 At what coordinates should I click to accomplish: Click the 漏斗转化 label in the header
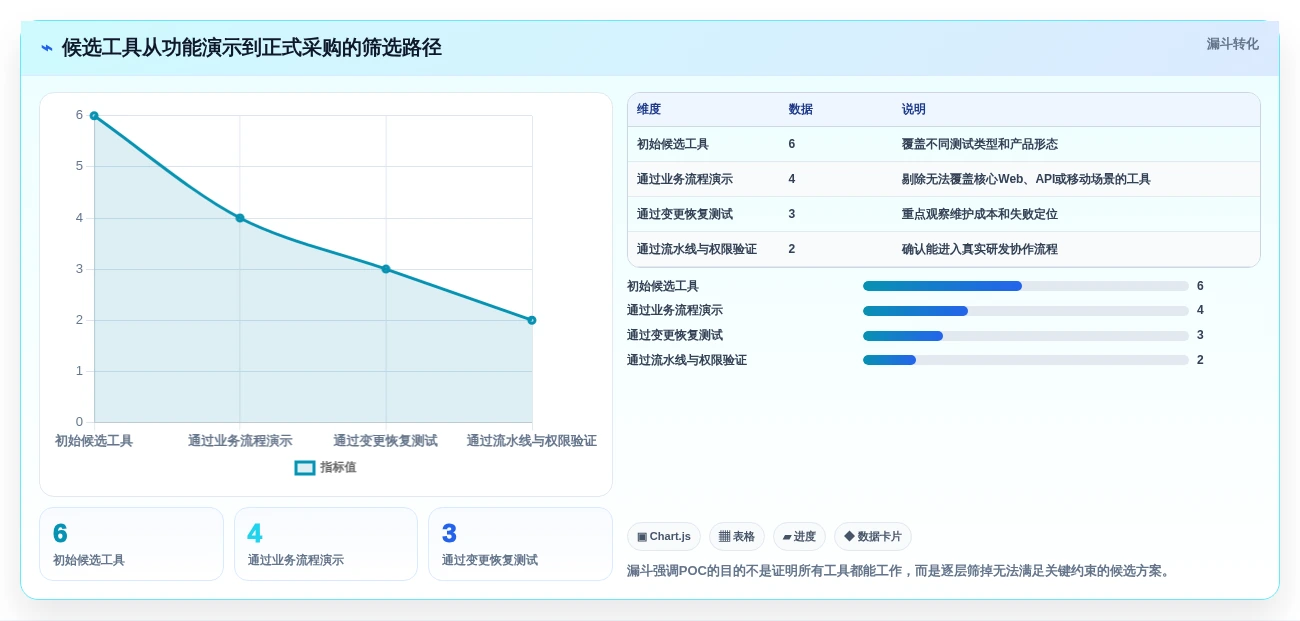coord(1232,44)
